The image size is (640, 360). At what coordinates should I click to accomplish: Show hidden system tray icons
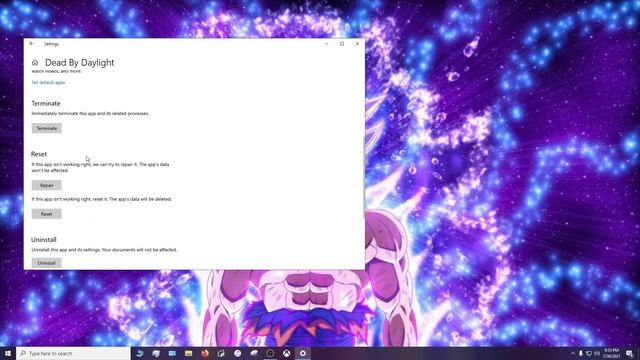point(573,353)
